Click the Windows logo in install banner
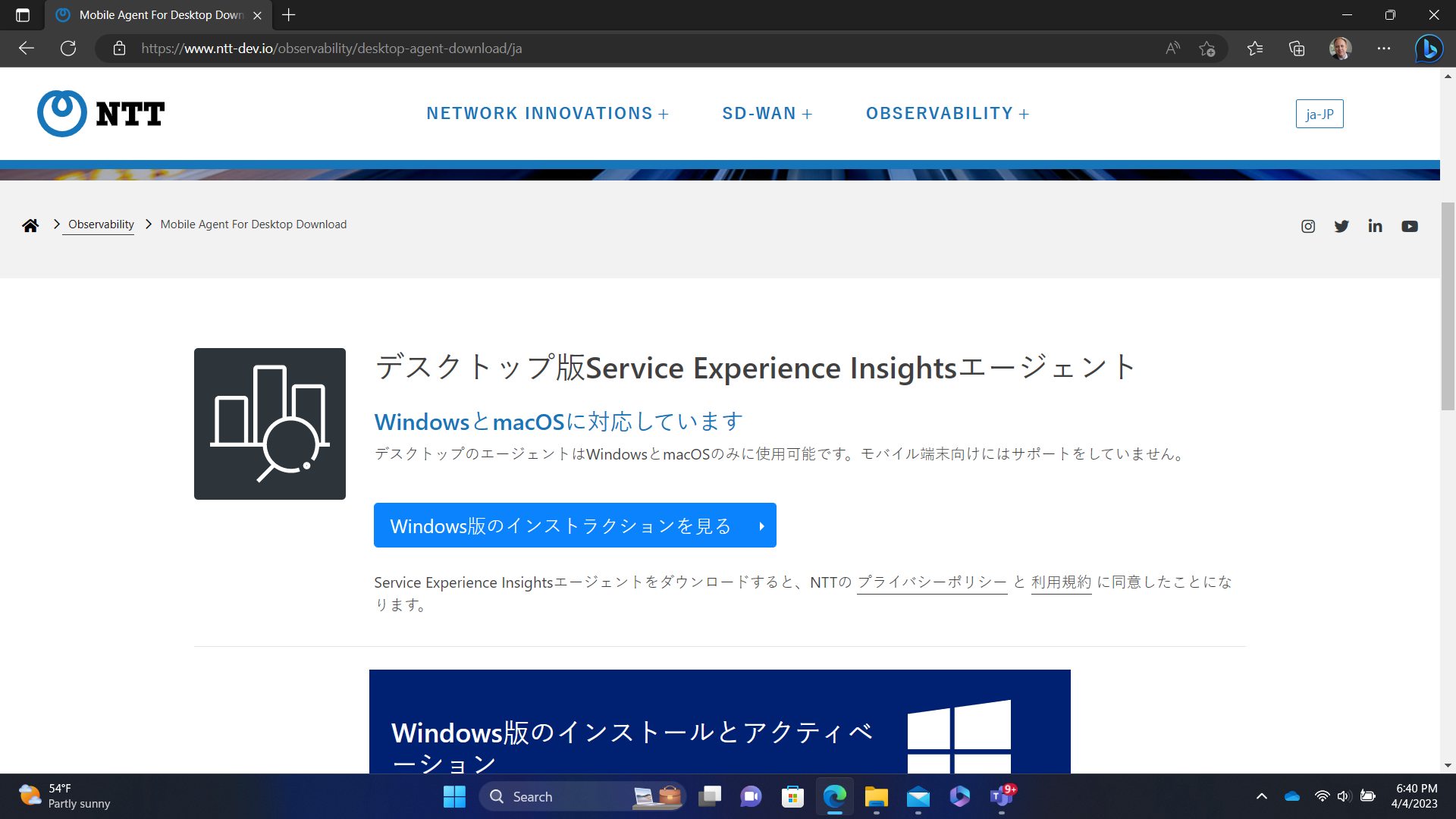 pyautogui.click(x=959, y=736)
